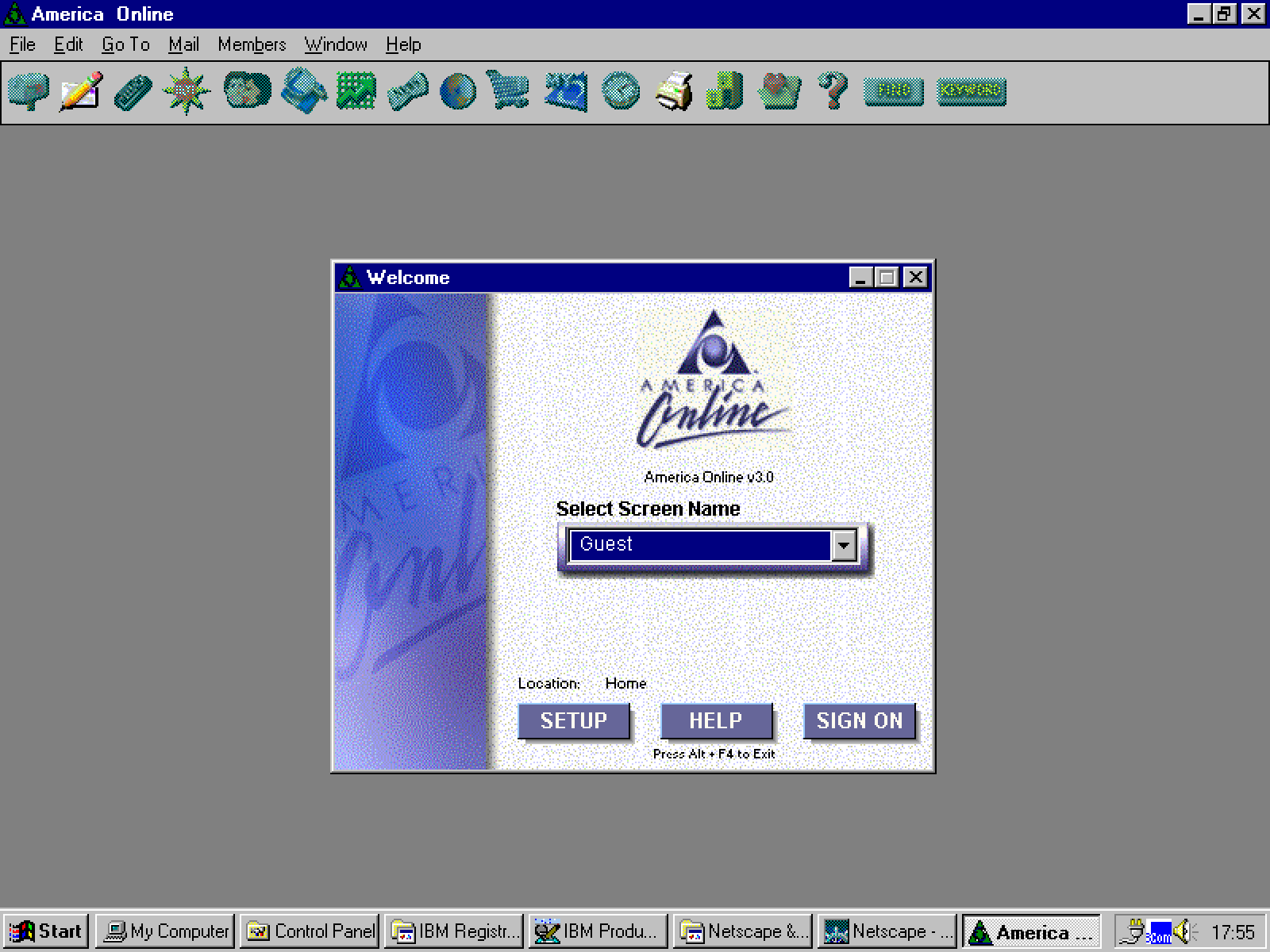Click the File Search floppy disks icon
This screenshot has height=952, width=1270.
pos(304,91)
